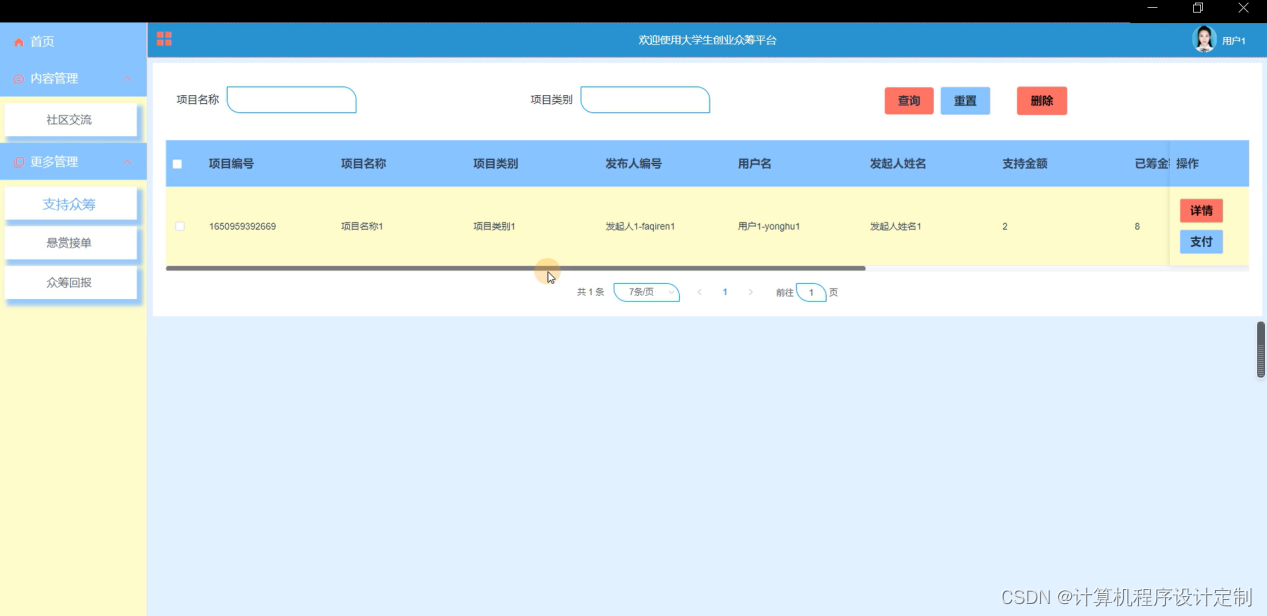Viewport: 1267px width, 616px height.
Task: Open 详情 for 项目名称1
Action: (x=1201, y=211)
